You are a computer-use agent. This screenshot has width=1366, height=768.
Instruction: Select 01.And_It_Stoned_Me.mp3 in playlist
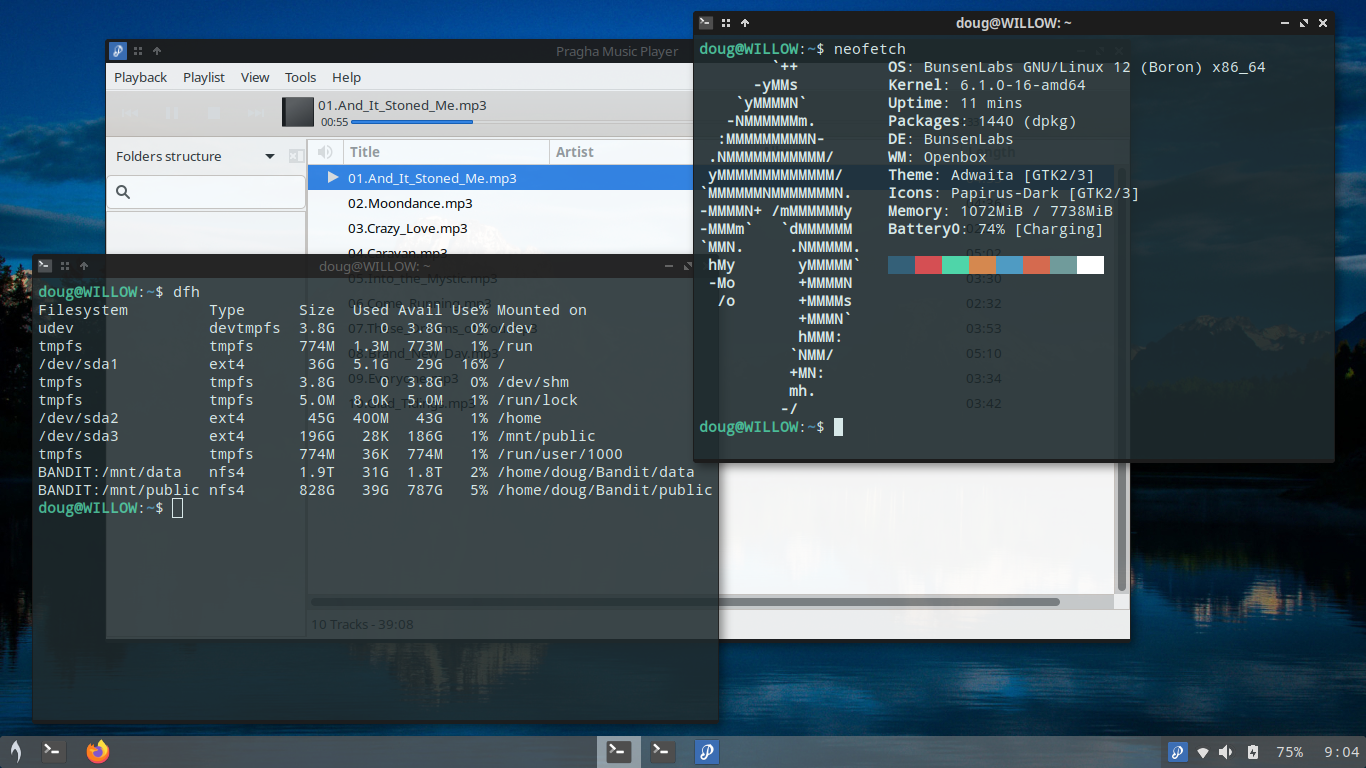[x=500, y=178]
